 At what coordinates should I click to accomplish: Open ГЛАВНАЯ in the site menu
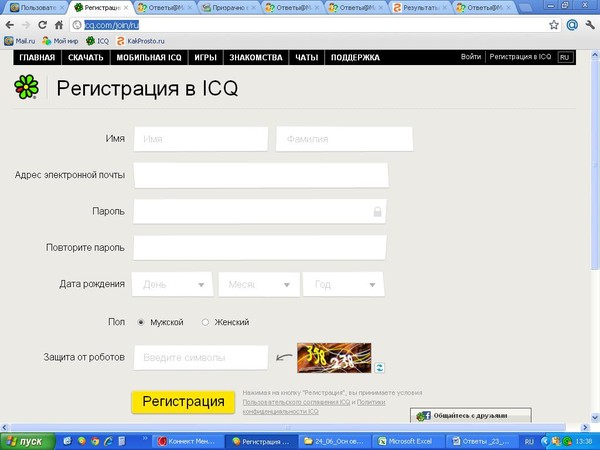click(37, 57)
